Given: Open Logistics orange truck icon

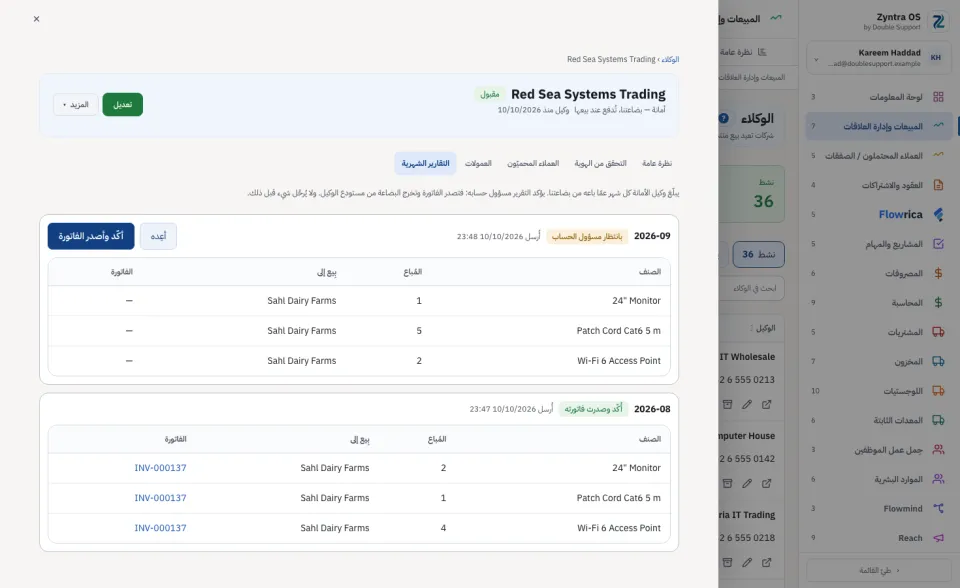Looking at the screenshot, I should (x=938, y=391).
